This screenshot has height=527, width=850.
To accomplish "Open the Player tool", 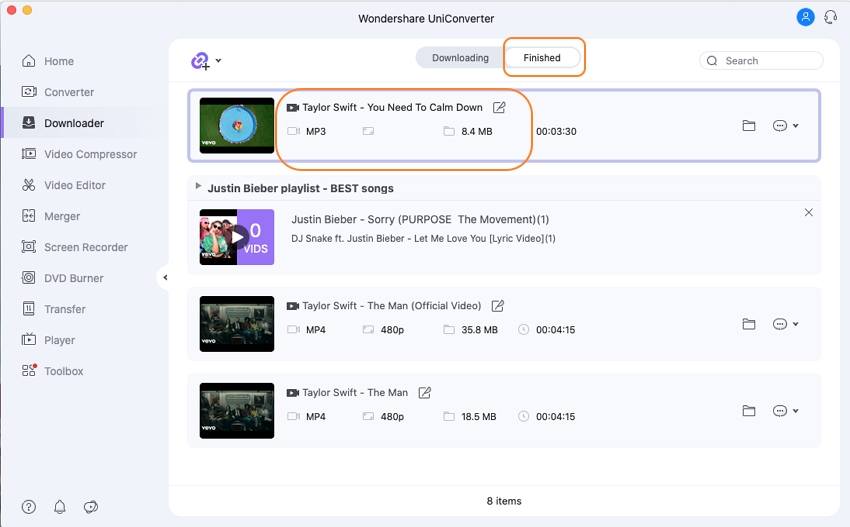I will pyautogui.click(x=48, y=340).
